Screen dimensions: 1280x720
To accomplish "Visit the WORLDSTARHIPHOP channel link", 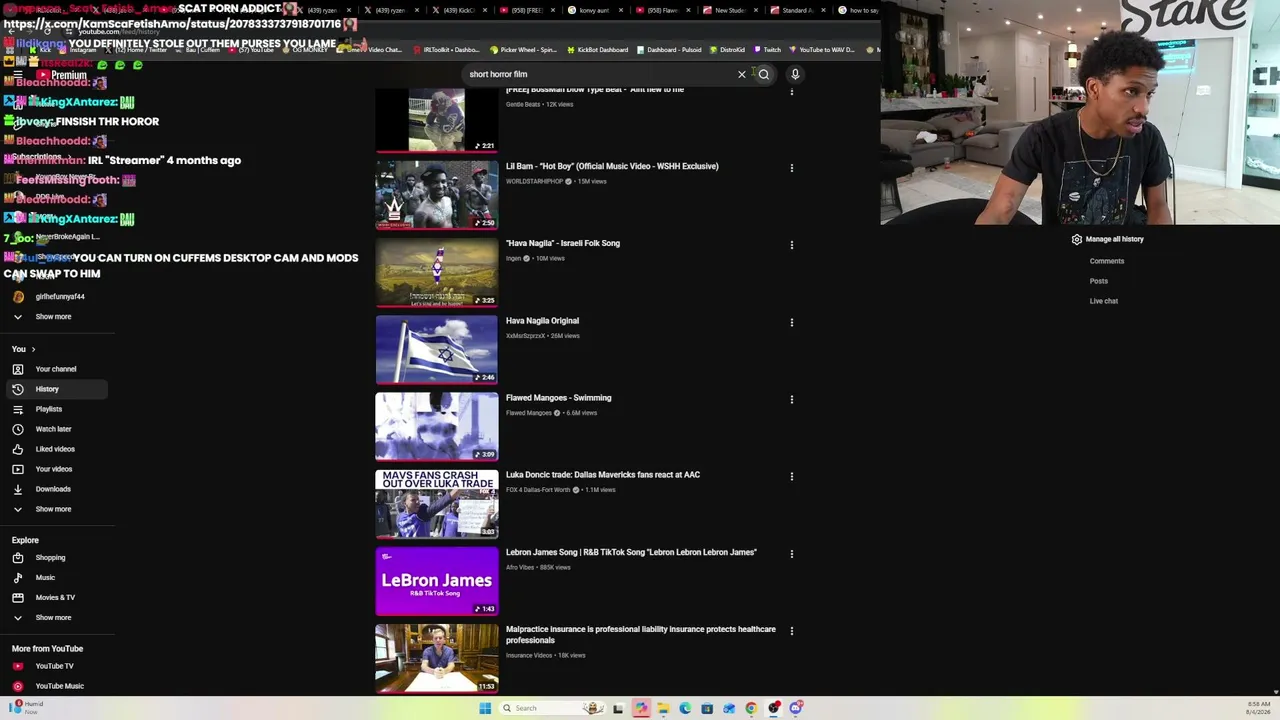I will [535, 182].
